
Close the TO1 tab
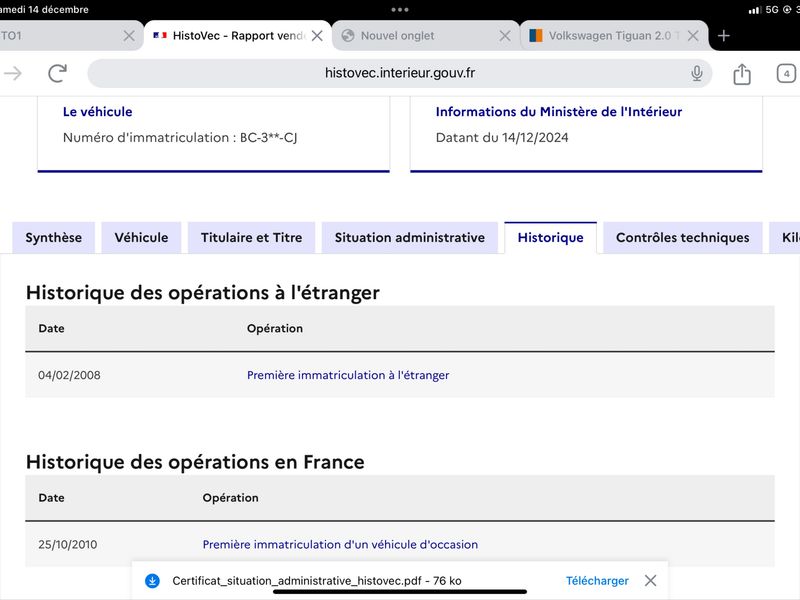tap(129, 36)
